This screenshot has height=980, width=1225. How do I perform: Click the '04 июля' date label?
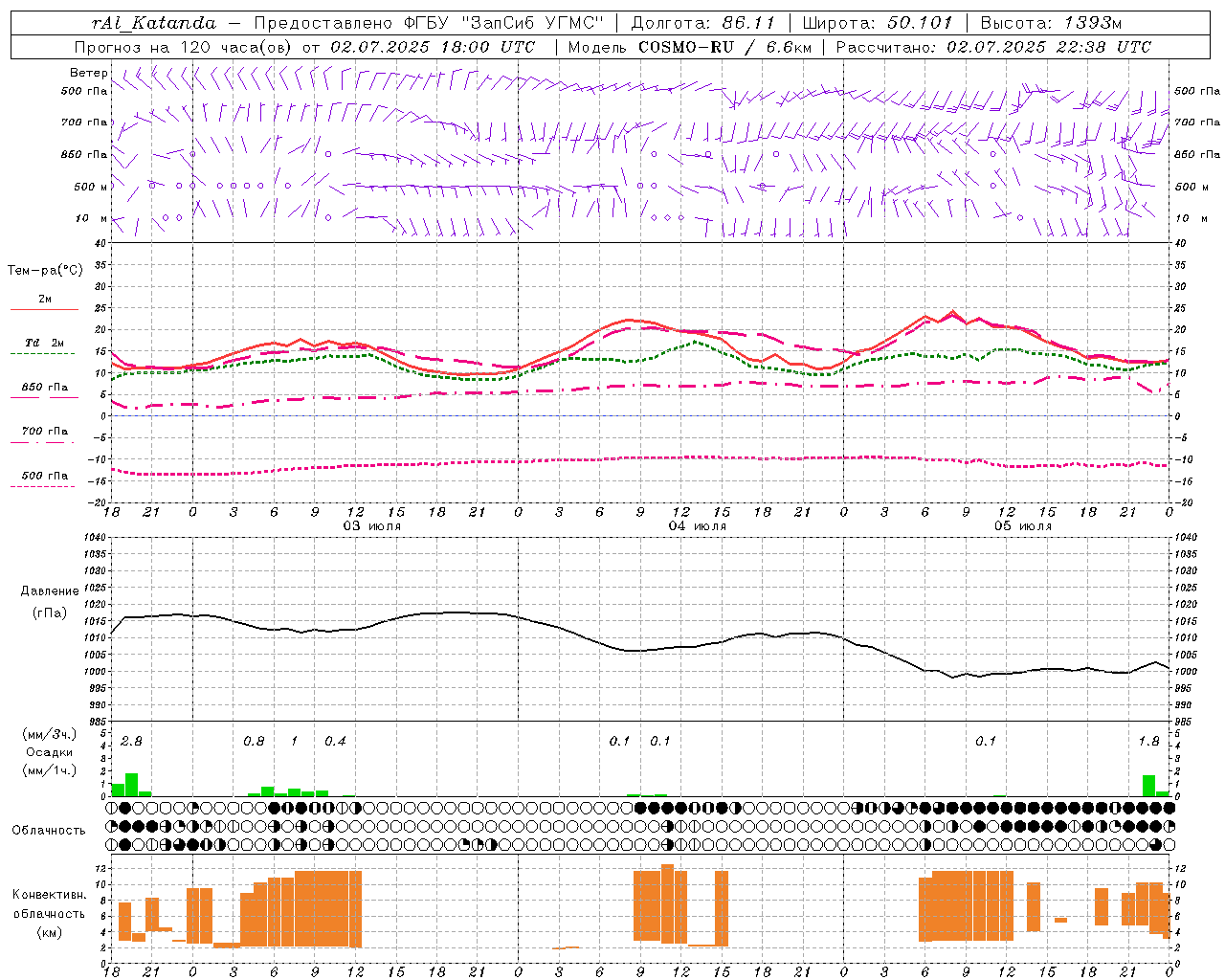697,526
